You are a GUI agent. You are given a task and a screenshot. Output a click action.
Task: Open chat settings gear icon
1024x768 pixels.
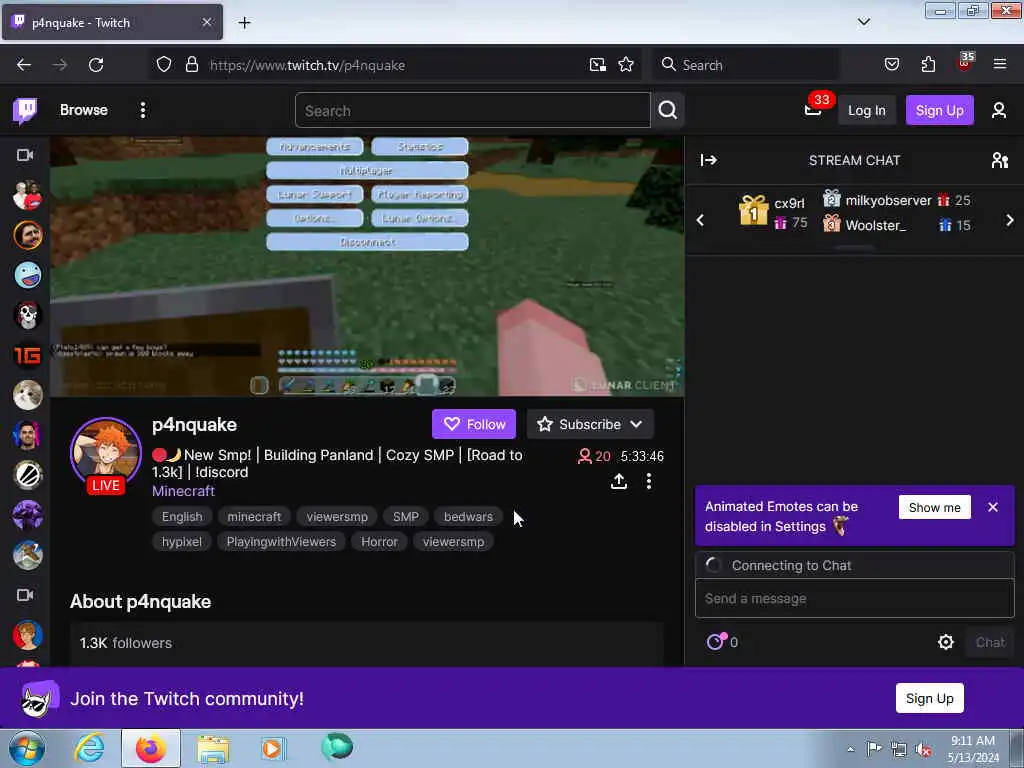point(945,642)
